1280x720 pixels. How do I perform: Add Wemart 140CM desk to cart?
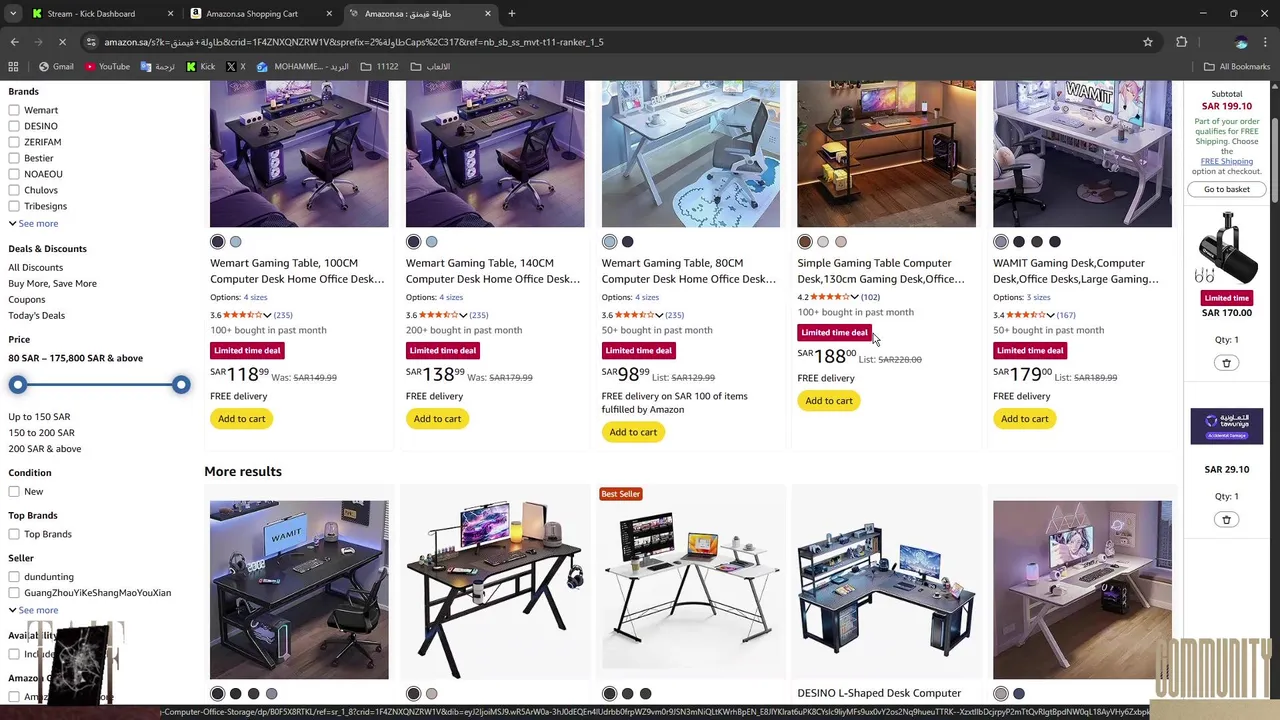point(437,419)
